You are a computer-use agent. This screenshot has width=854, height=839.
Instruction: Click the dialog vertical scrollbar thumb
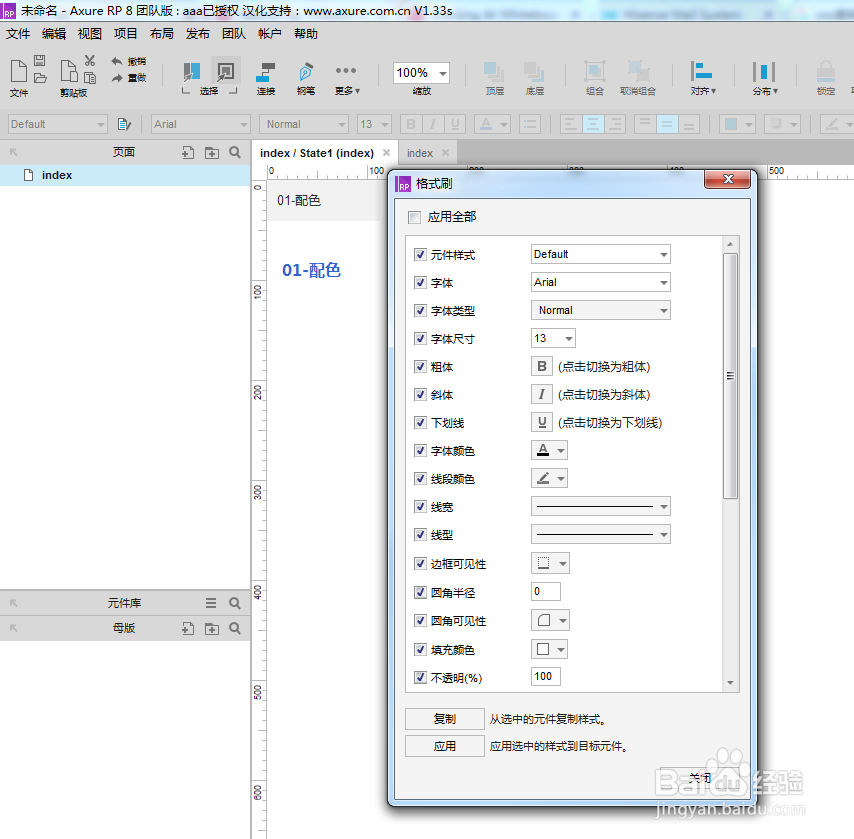click(x=730, y=376)
